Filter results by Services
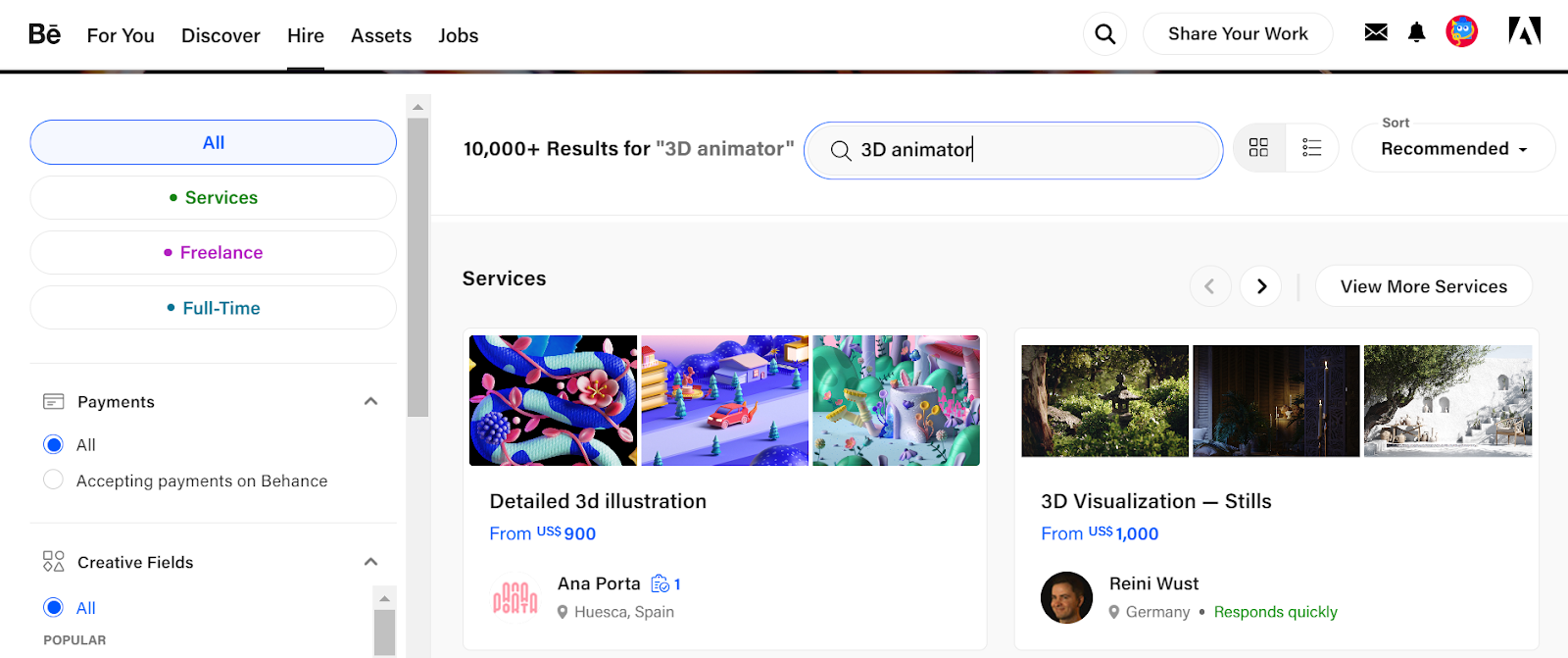Image resolution: width=1568 pixels, height=658 pixels. click(214, 198)
